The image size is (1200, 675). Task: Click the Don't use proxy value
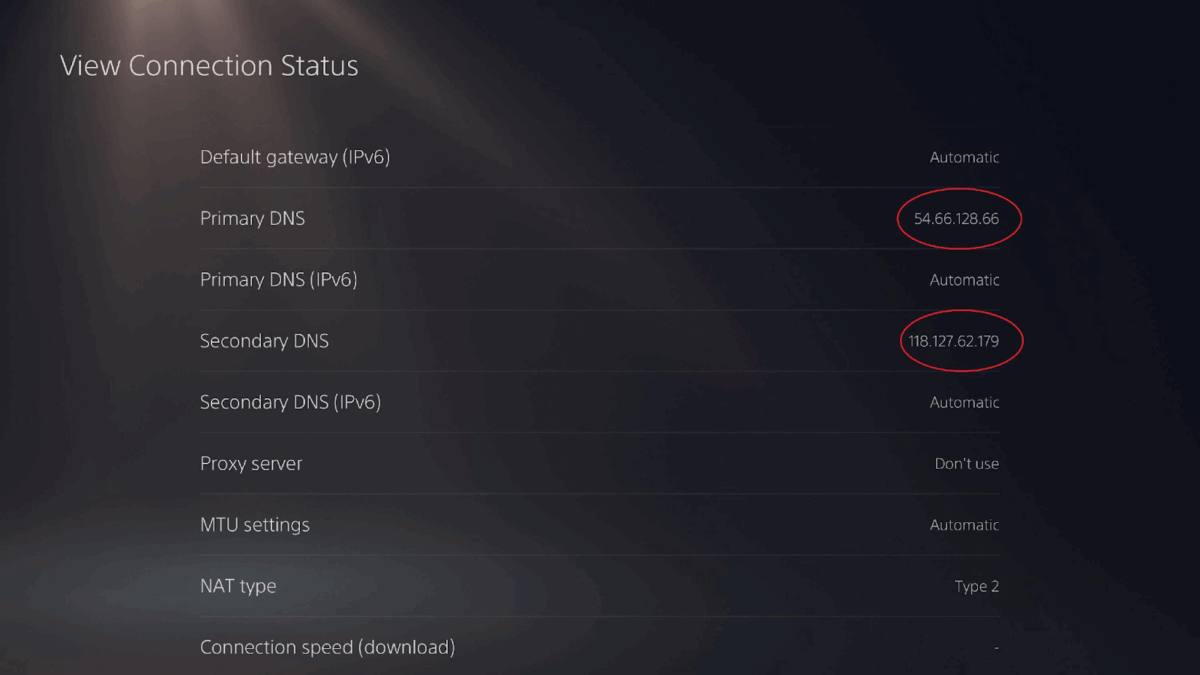966,464
